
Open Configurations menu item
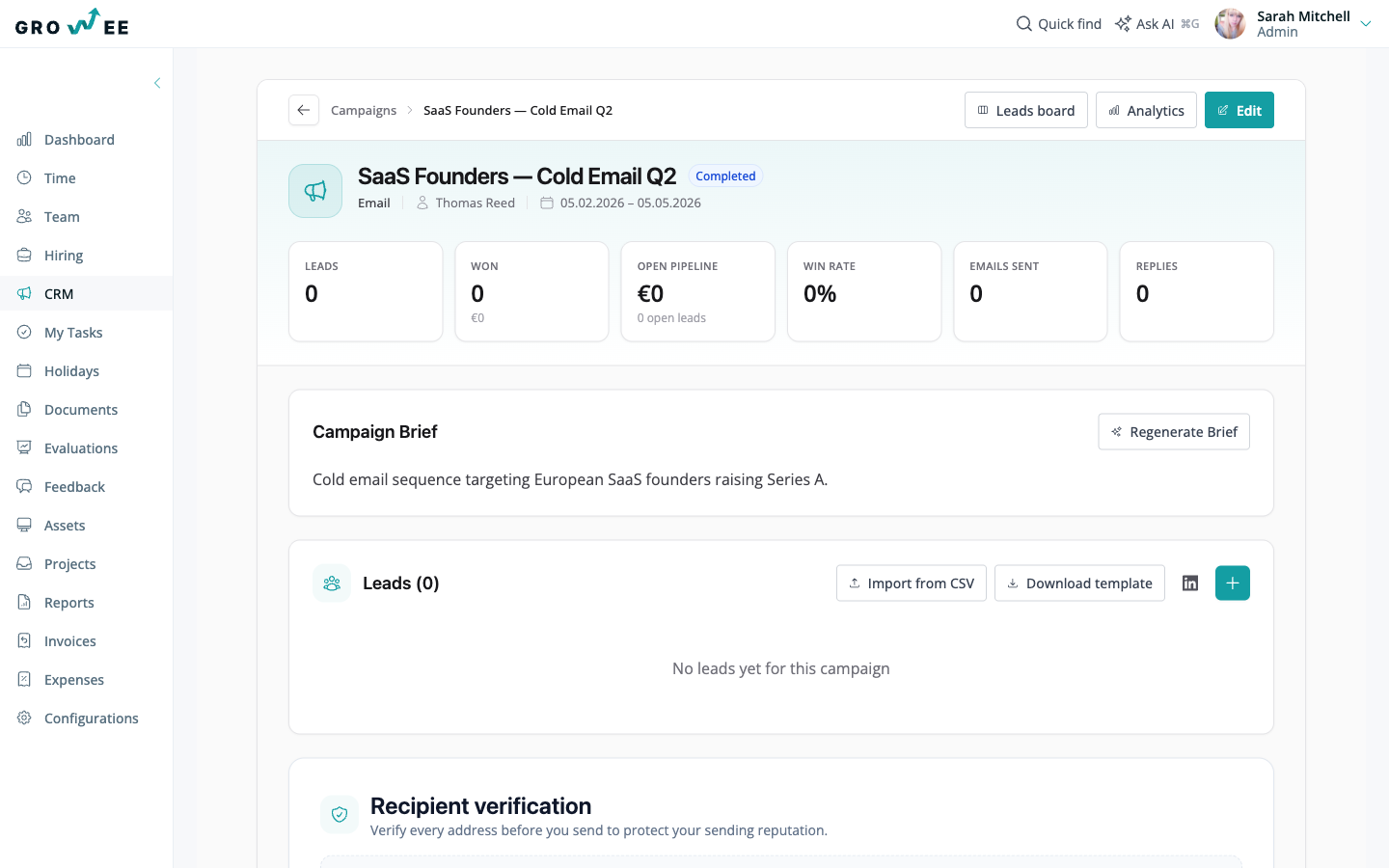(86, 719)
